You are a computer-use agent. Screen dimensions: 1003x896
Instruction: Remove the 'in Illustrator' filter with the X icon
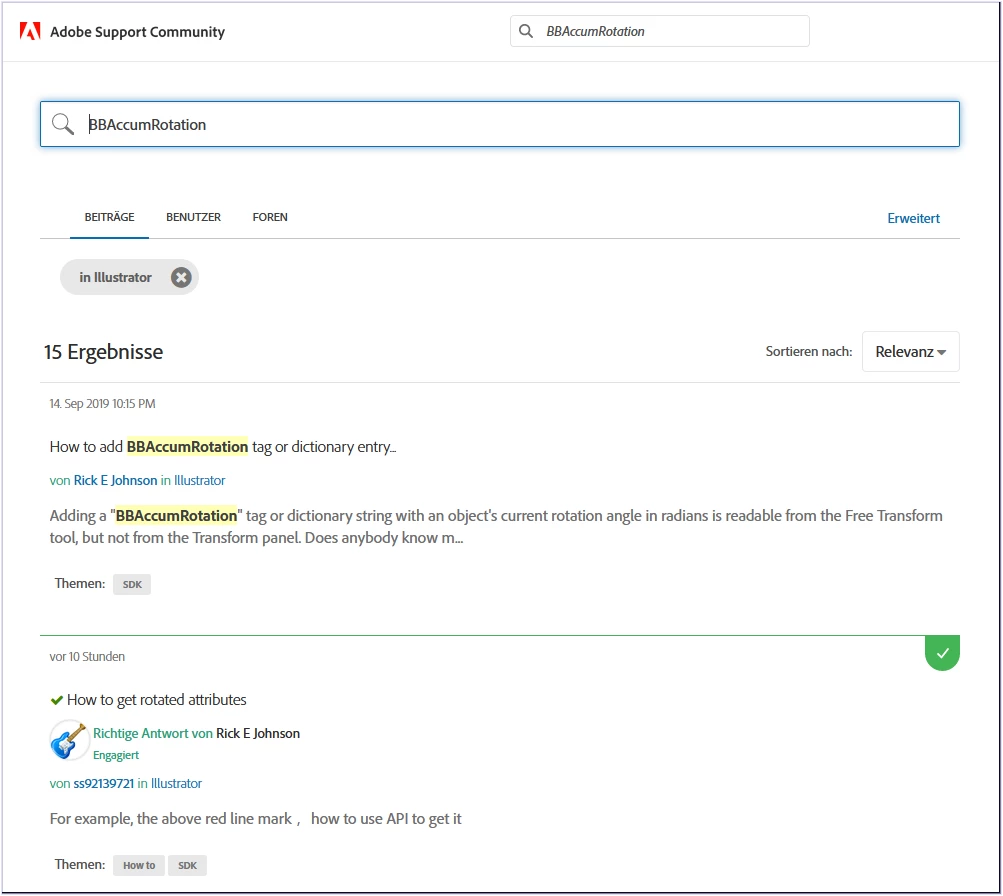181,278
